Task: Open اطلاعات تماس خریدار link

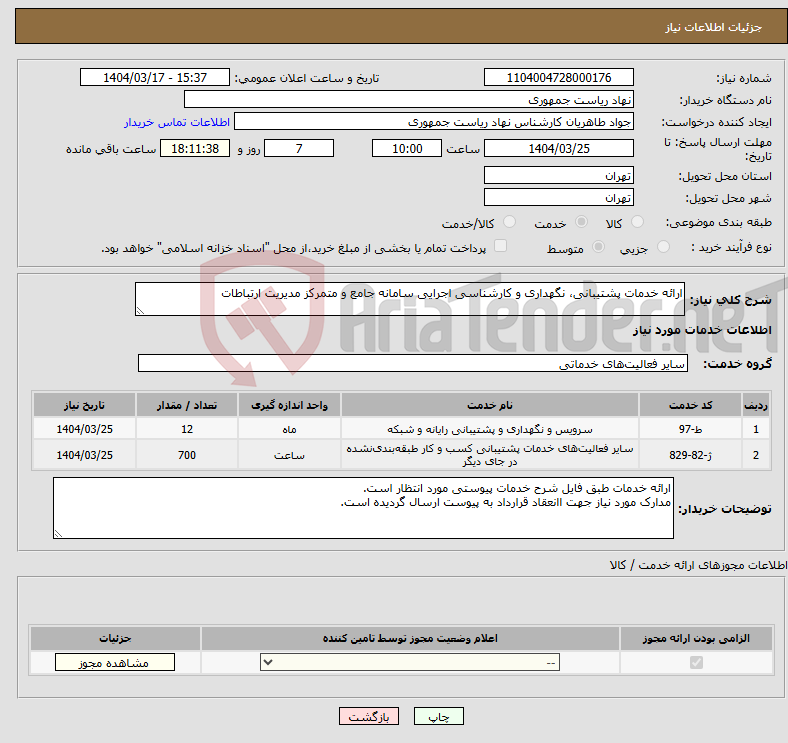Action: [177, 122]
